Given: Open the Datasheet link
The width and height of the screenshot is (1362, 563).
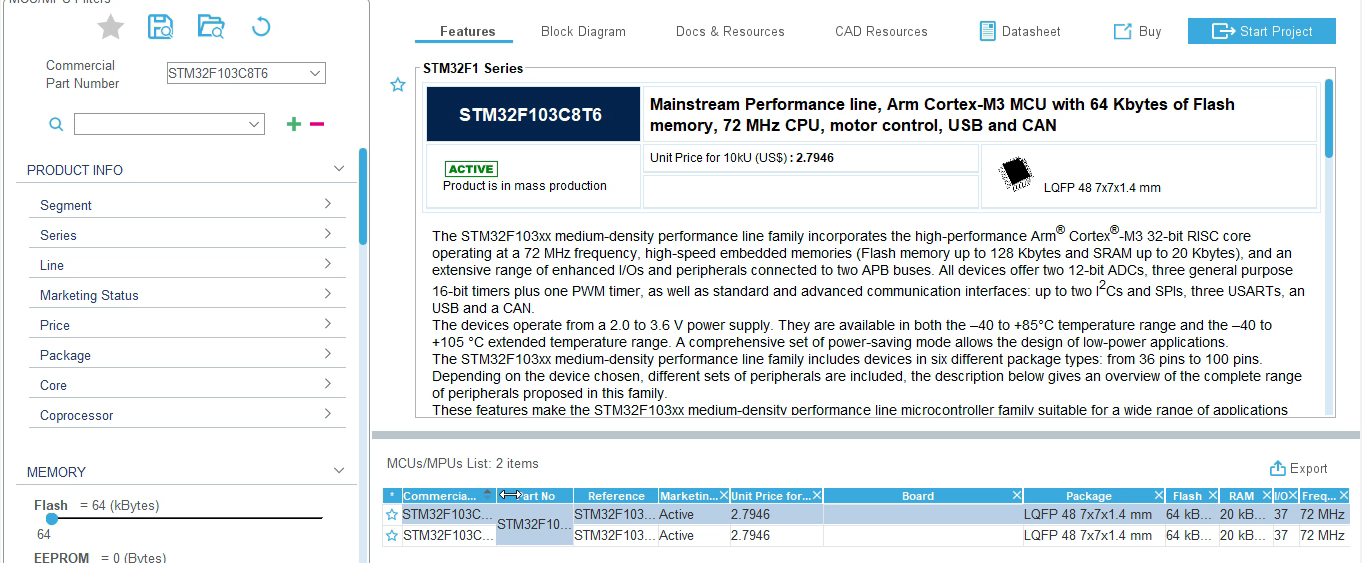Looking at the screenshot, I should coord(1020,31).
